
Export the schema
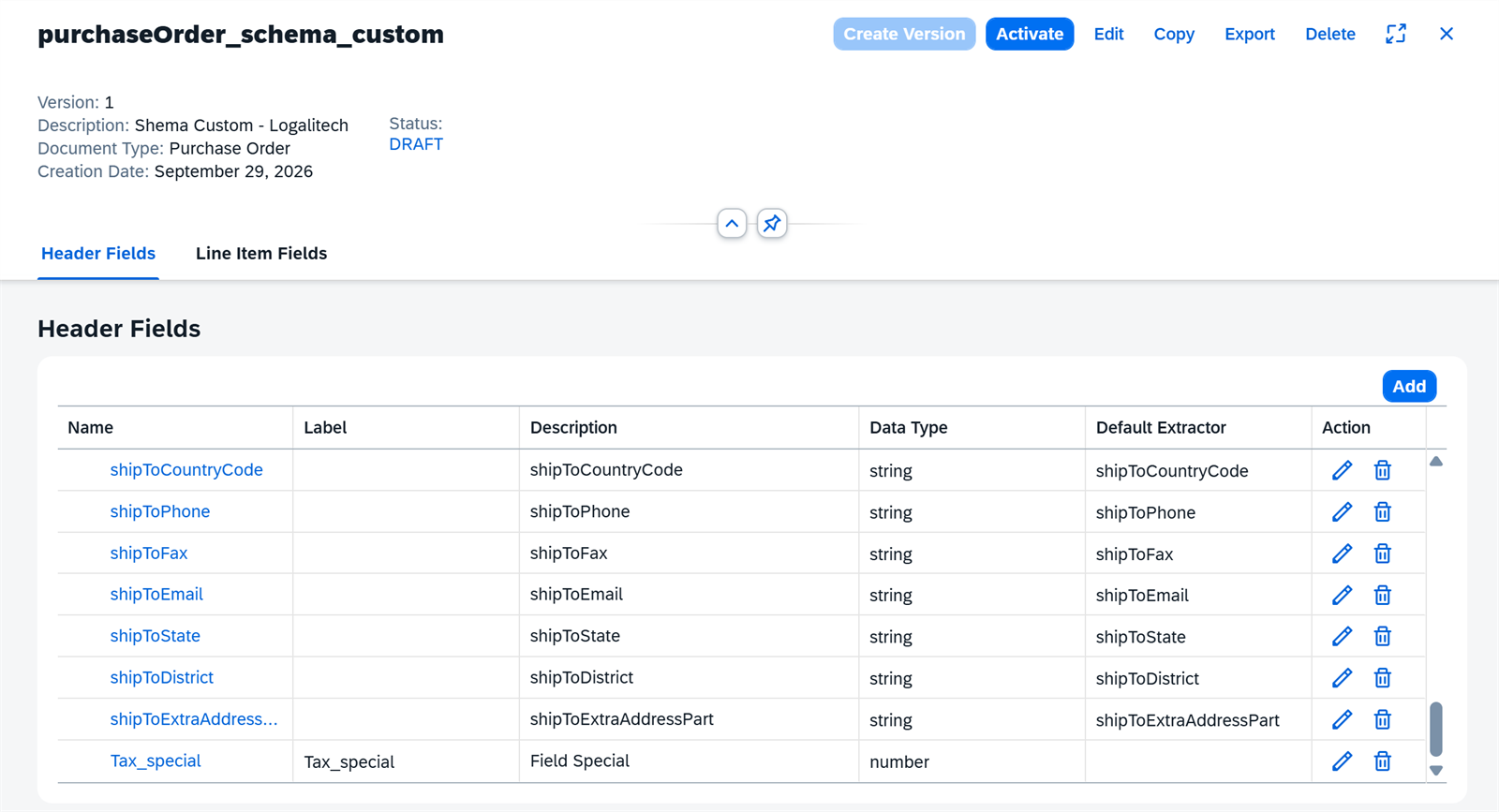pos(1250,34)
